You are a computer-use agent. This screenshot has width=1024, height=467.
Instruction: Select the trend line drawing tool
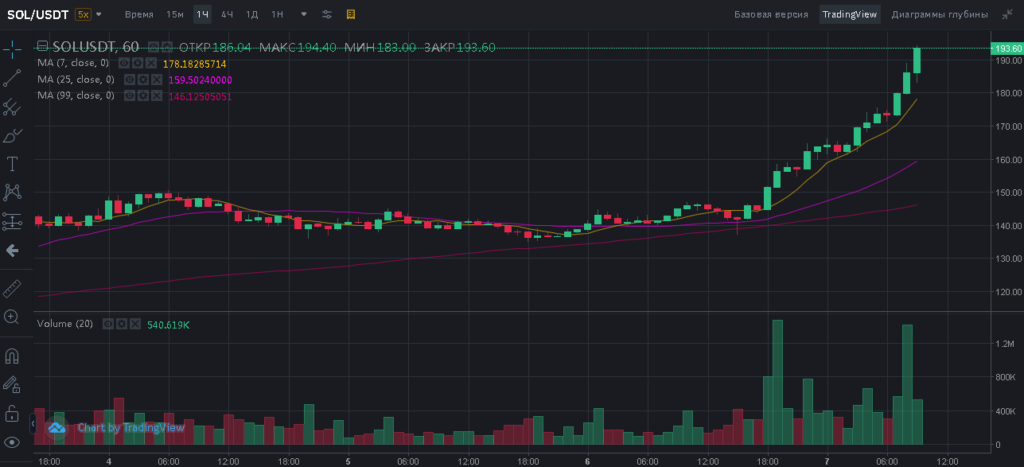13,76
